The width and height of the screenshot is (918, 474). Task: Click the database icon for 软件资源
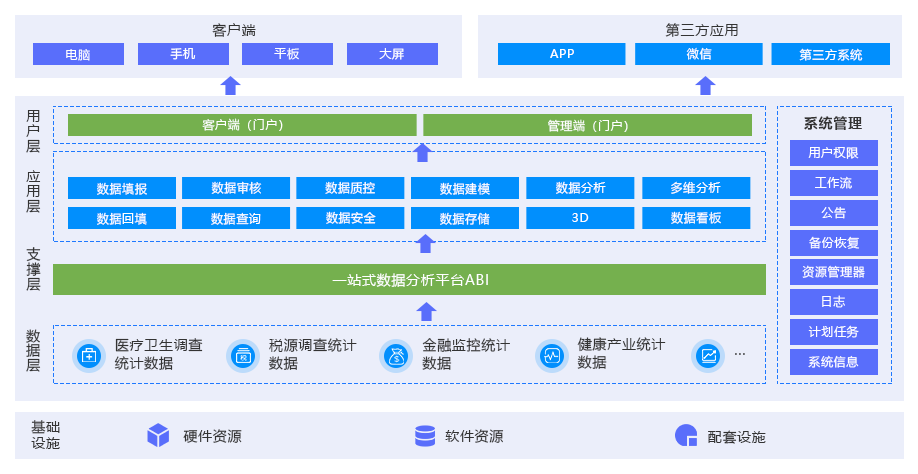point(424,436)
